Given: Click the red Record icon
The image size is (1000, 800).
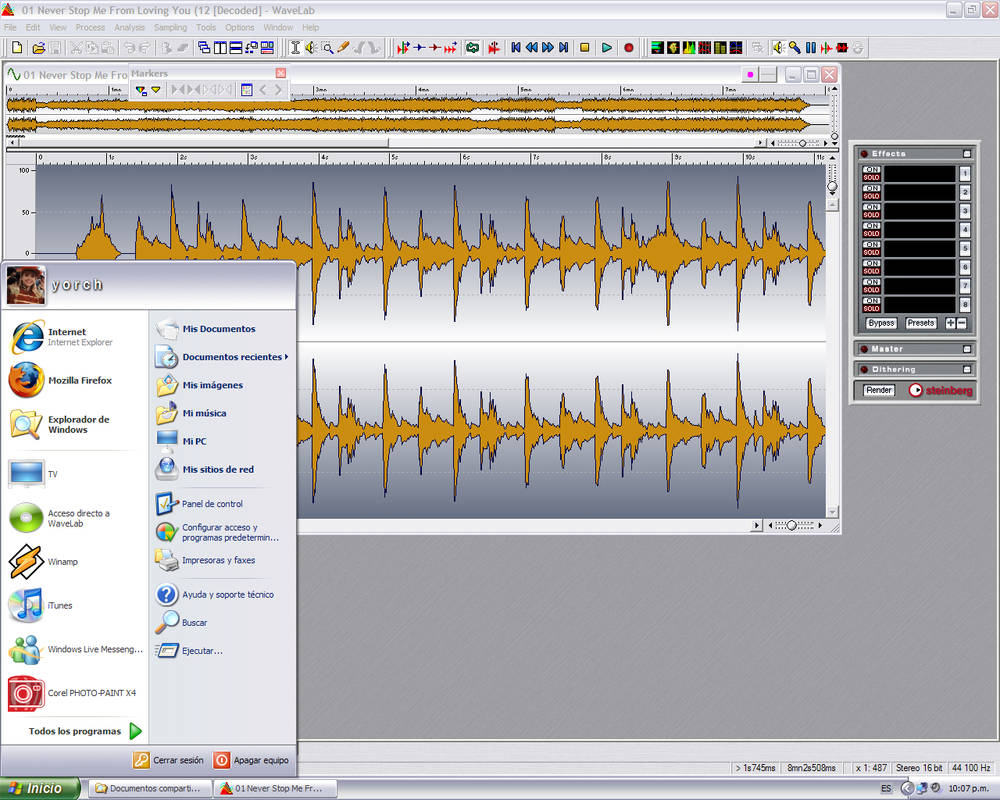Looking at the screenshot, I should pos(629,47).
